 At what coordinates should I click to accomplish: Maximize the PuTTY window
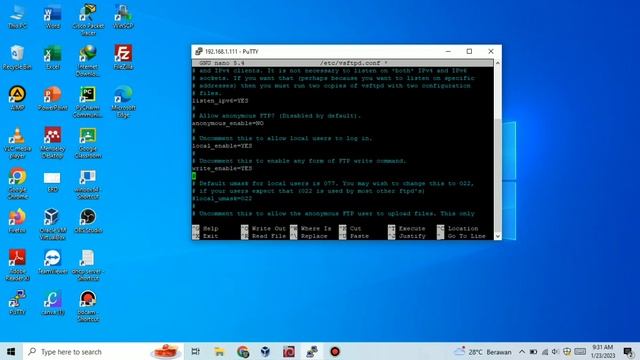pyautogui.click(x=469, y=51)
